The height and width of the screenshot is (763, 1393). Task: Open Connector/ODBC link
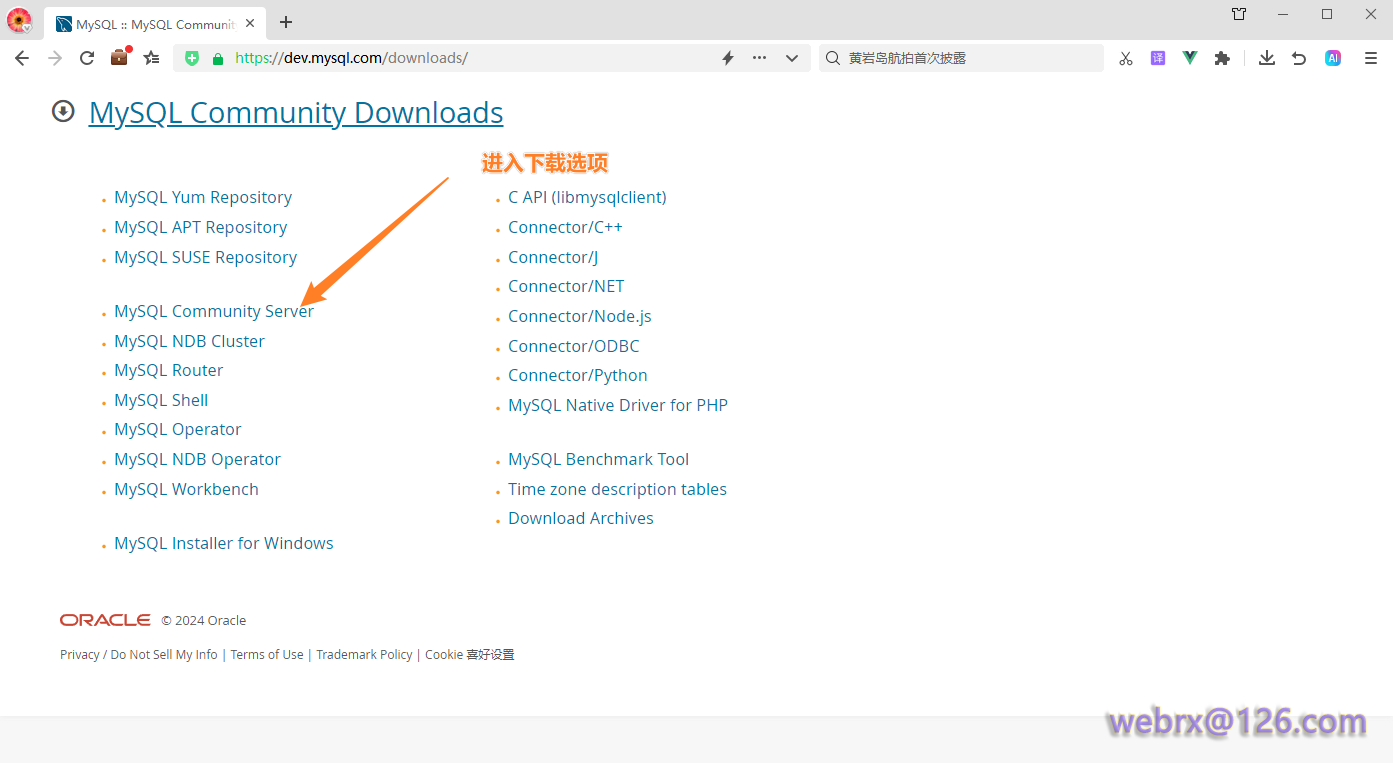pos(574,347)
